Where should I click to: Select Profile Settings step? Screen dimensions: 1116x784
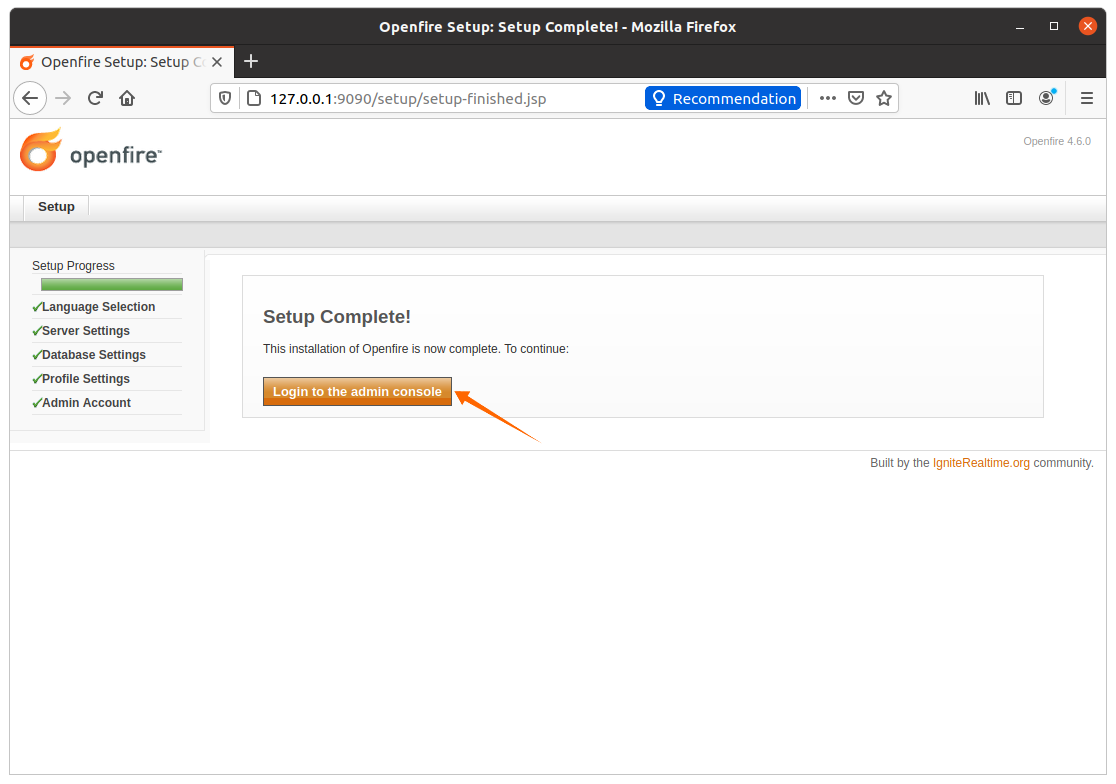click(x=85, y=378)
